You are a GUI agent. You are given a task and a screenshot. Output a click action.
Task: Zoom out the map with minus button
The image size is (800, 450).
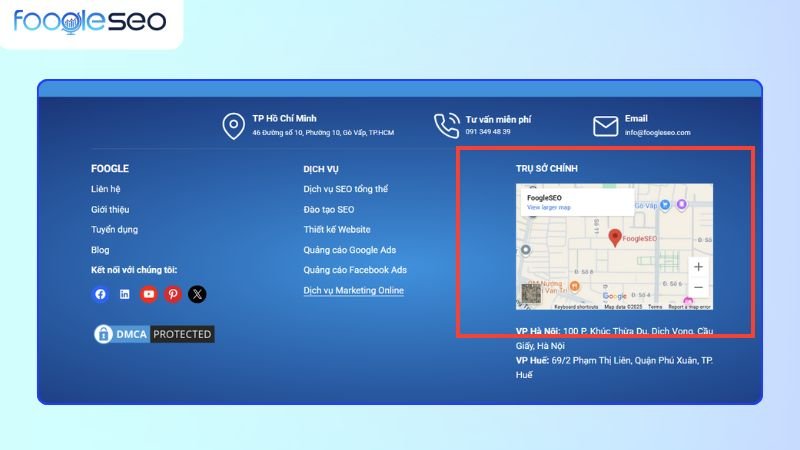click(x=698, y=287)
